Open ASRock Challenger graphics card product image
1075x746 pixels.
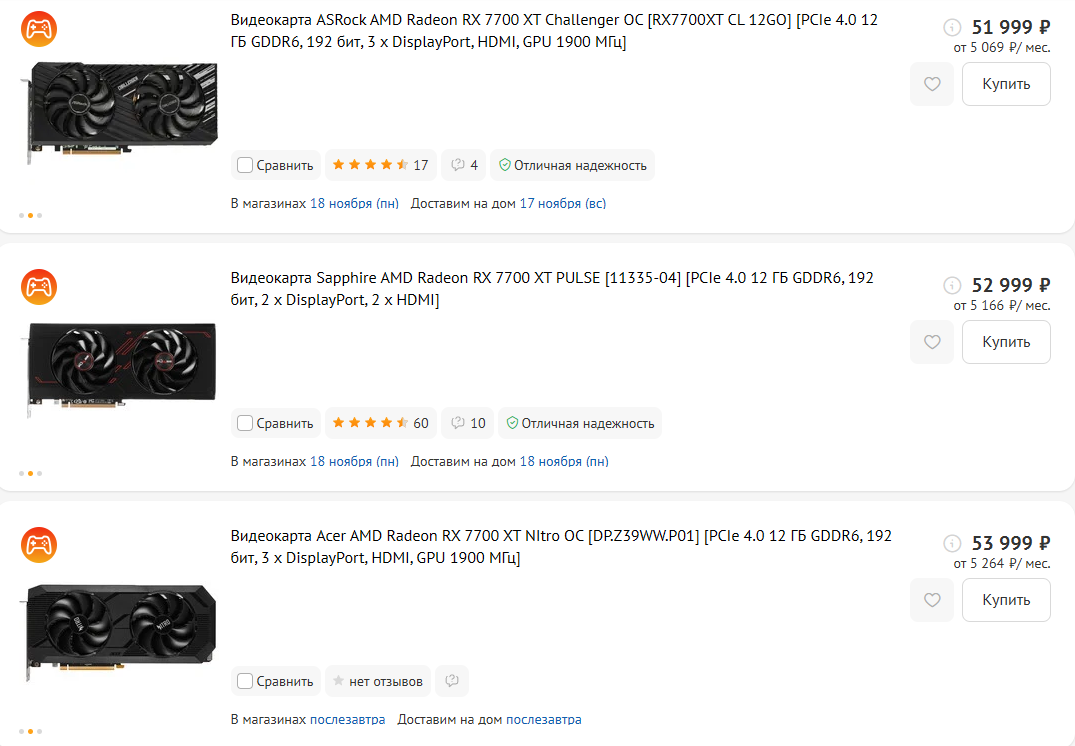tap(122, 111)
